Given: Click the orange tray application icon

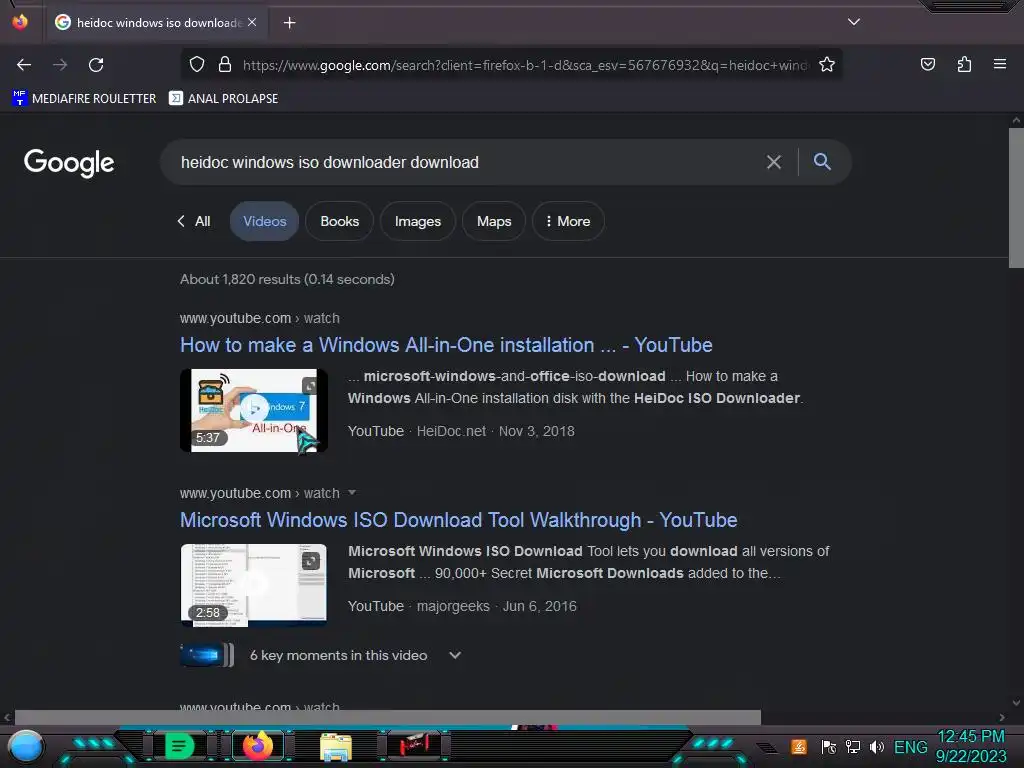Looking at the screenshot, I should point(799,746).
